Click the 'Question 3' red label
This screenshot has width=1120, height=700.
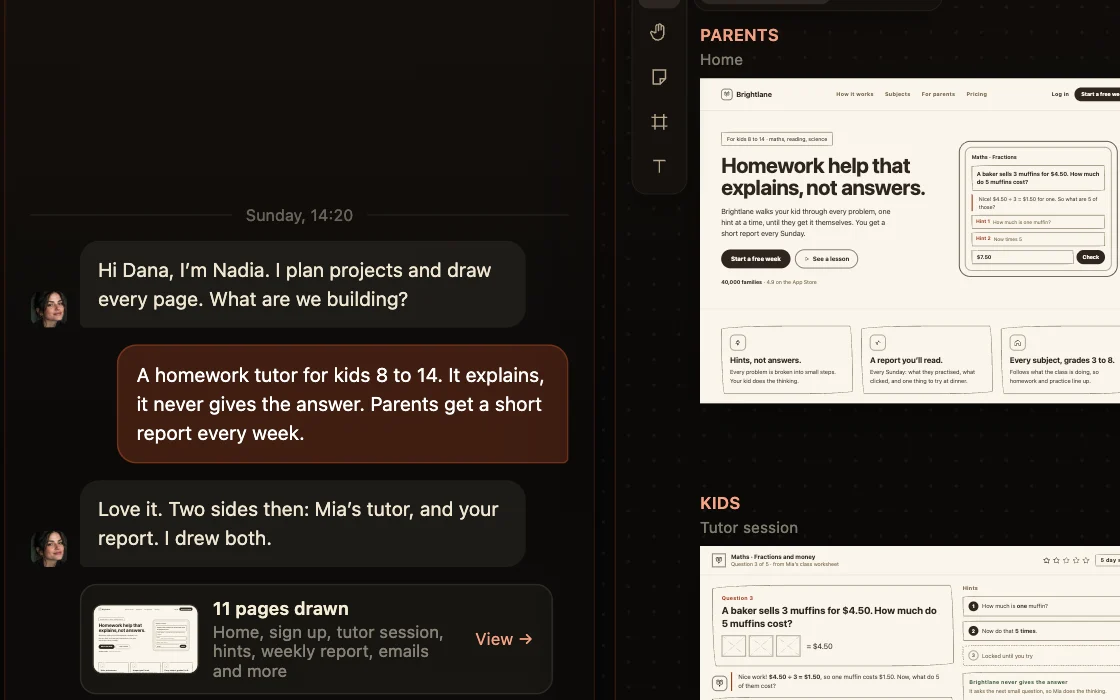[x=737, y=598]
